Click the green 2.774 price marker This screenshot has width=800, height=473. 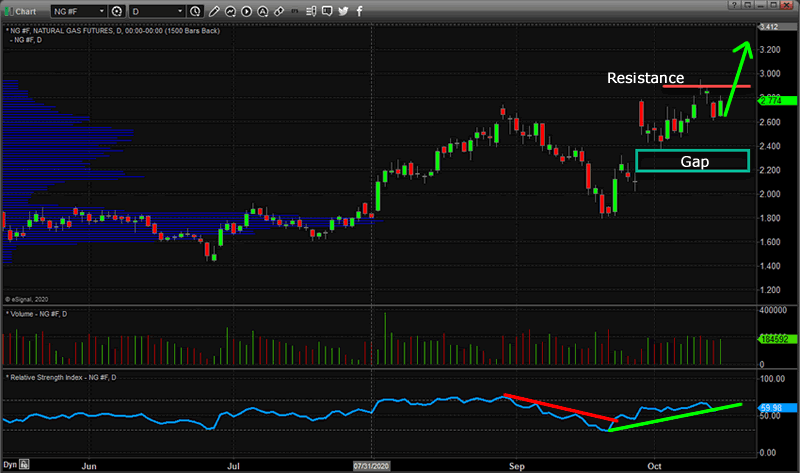[777, 100]
